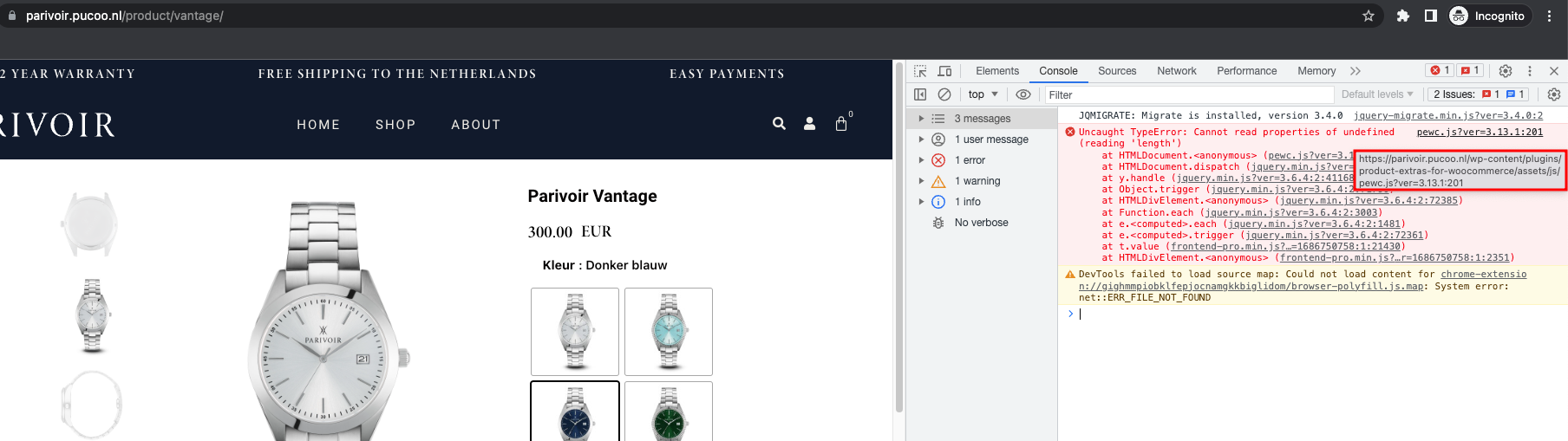The height and width of the screenshot is (441, 1568).
Task: Switch to the Performance tab
Action: coord(1246,71)
